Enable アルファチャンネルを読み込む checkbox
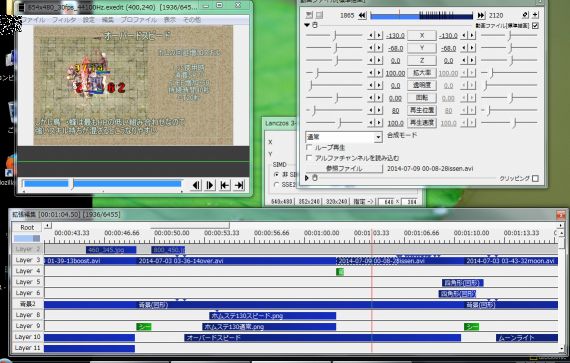 pyautogui.click(x=309, y=158)
